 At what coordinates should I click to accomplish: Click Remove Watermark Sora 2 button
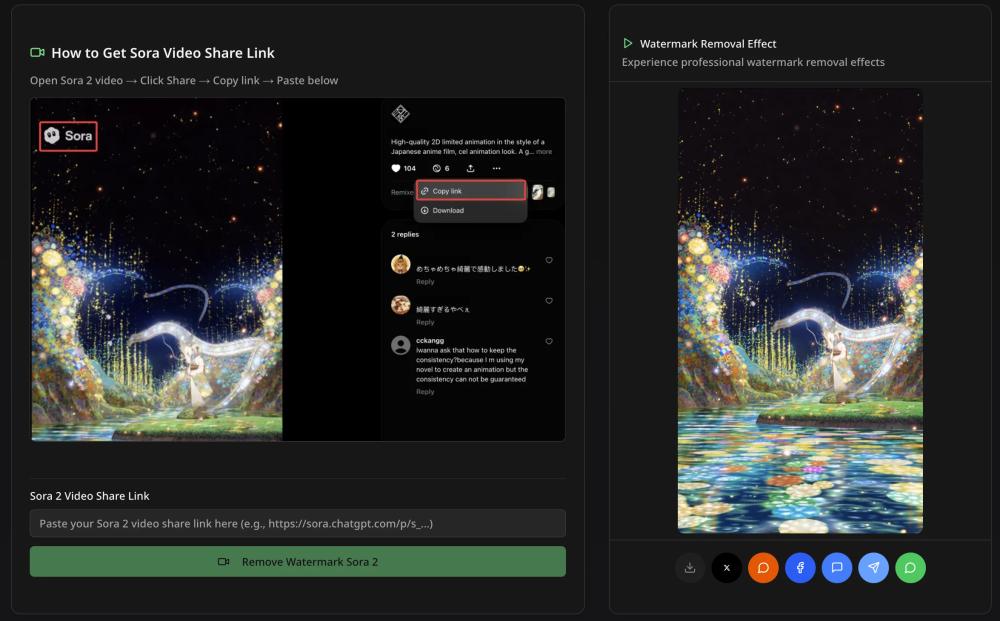click(298, 562)
